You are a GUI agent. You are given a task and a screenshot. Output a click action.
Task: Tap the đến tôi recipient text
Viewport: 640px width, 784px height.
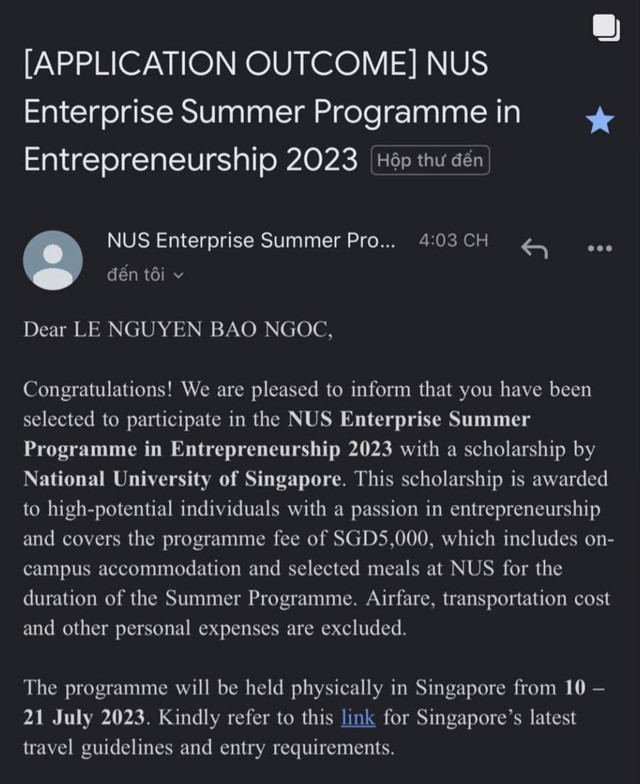[136, 274]
